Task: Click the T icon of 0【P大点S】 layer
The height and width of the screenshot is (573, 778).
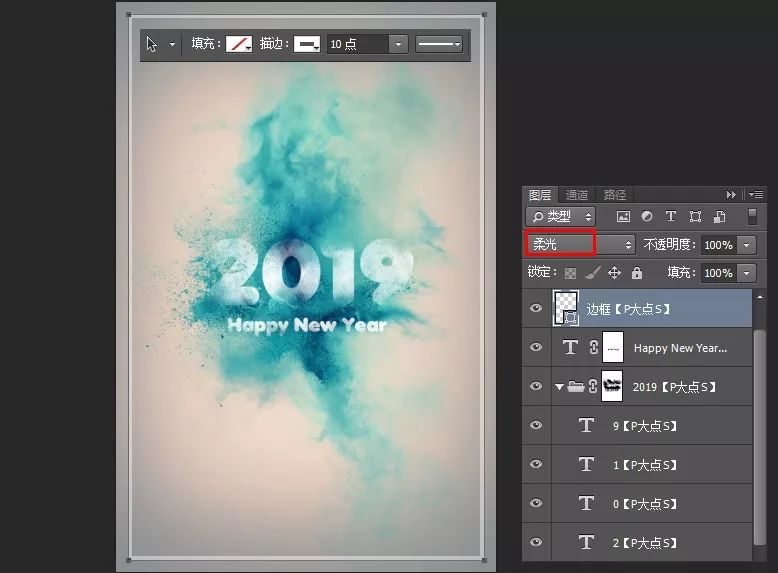Action: tap(586, 503)
